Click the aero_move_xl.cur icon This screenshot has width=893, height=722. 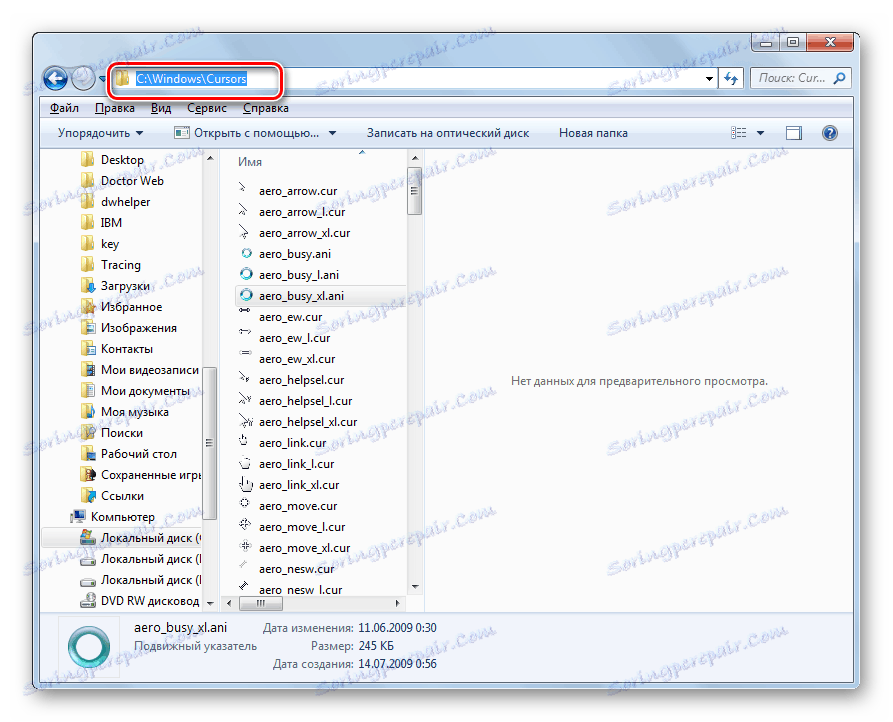tap(245, 545)
